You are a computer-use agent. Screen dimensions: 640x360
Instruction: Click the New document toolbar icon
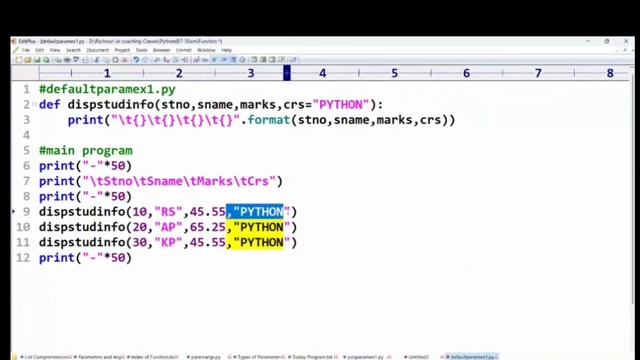click(19, 60)
